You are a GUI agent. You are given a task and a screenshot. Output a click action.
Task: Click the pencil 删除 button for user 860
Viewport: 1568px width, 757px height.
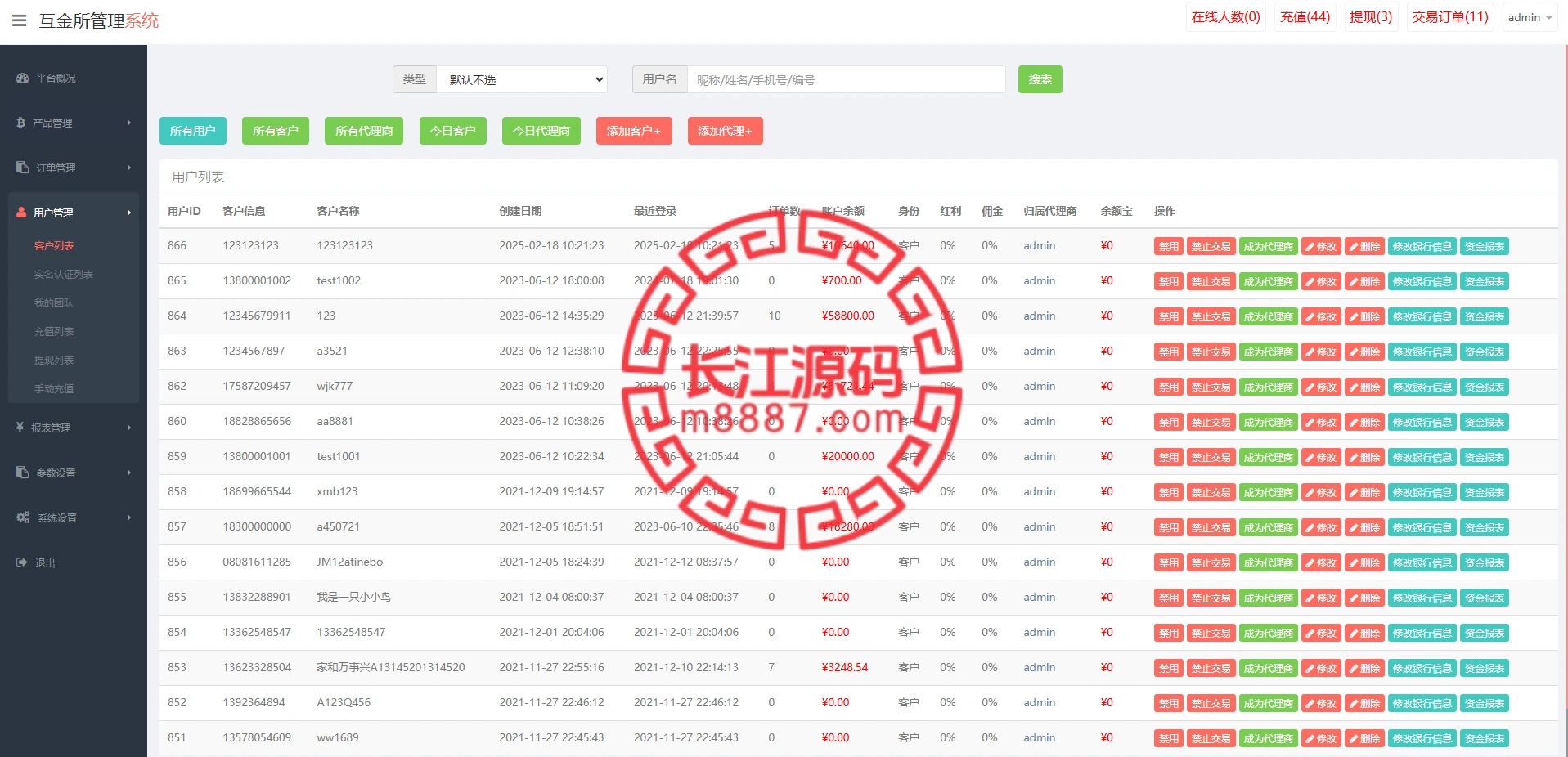[x=1364, y=422]
